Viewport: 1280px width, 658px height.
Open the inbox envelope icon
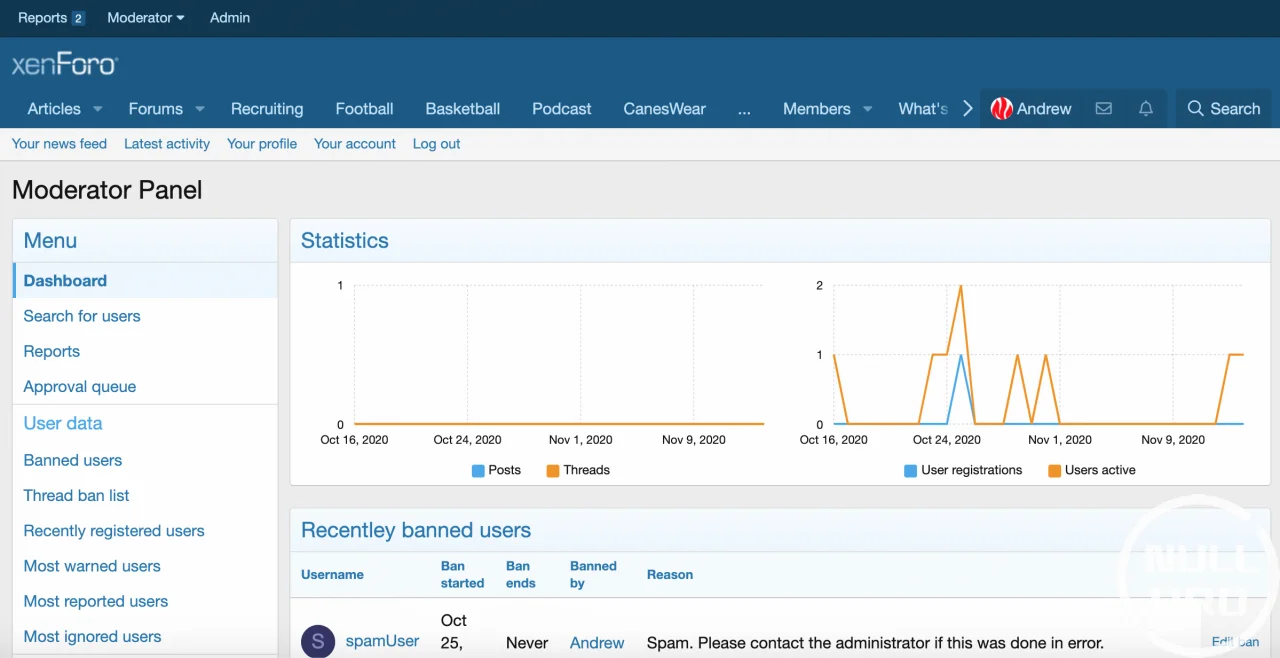coord(1104,109)
